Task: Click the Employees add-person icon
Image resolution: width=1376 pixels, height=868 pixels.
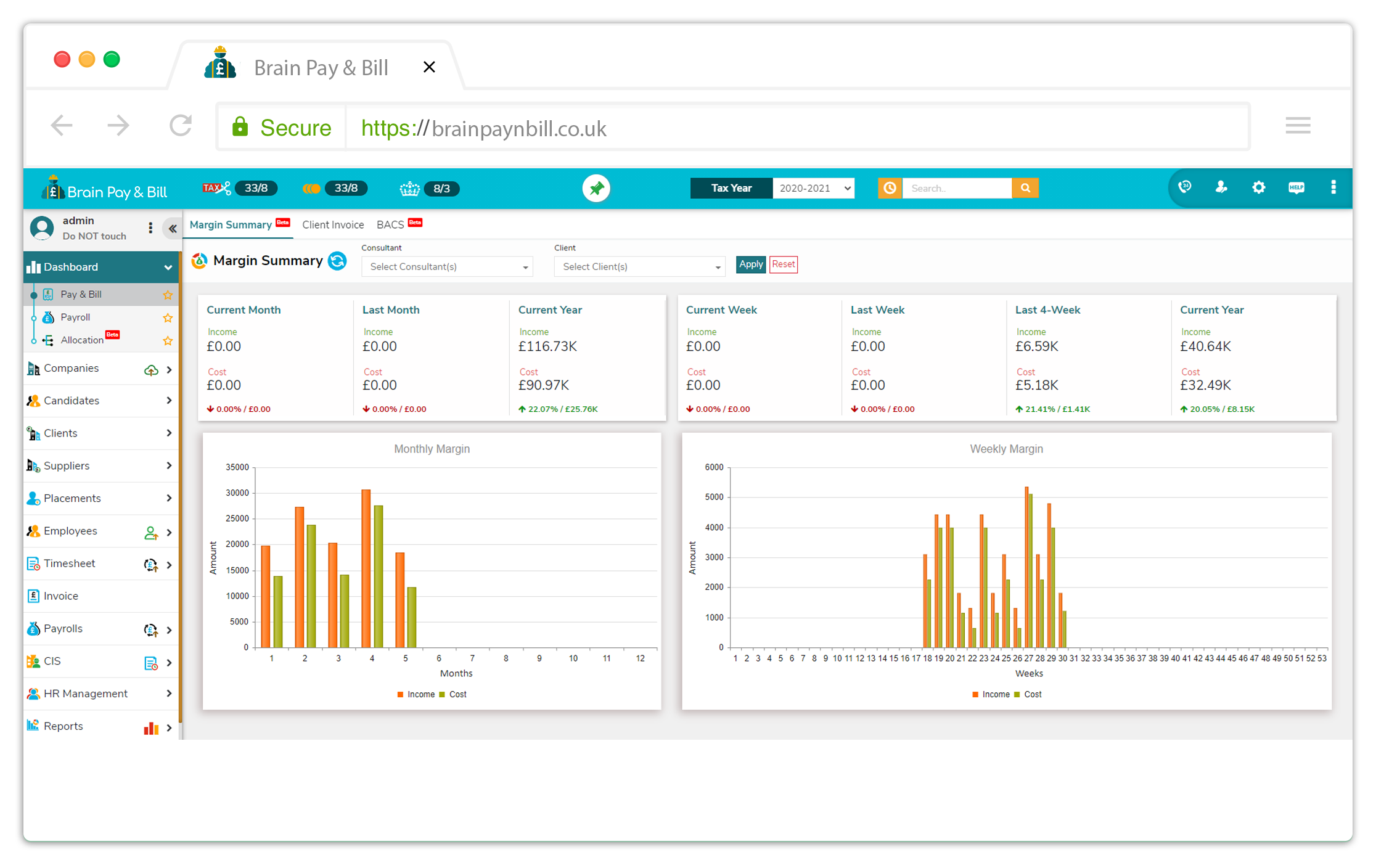Action: tap(151, 533)
